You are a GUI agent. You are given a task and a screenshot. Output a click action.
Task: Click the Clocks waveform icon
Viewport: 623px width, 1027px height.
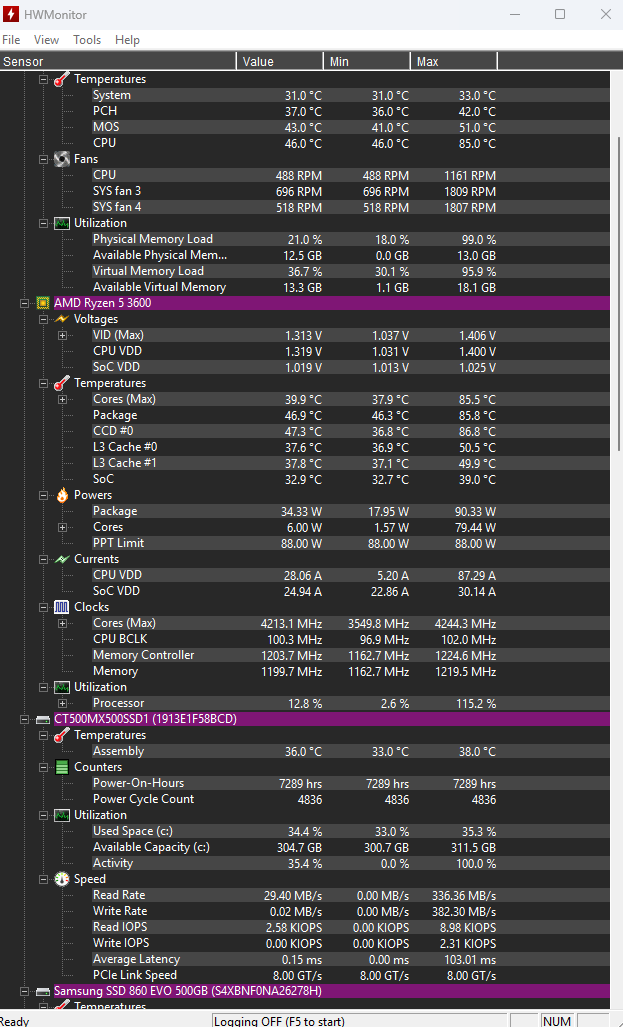pos(62,607)
